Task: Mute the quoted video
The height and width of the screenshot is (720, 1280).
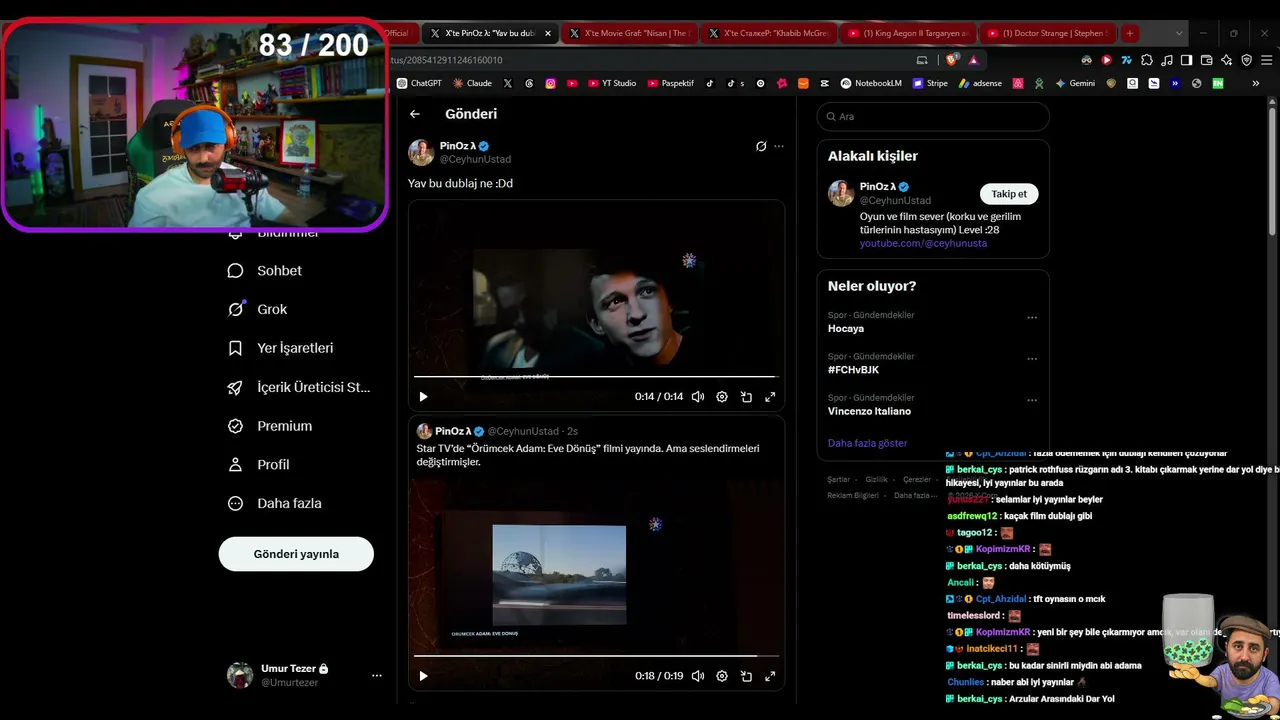Action: 698,676
